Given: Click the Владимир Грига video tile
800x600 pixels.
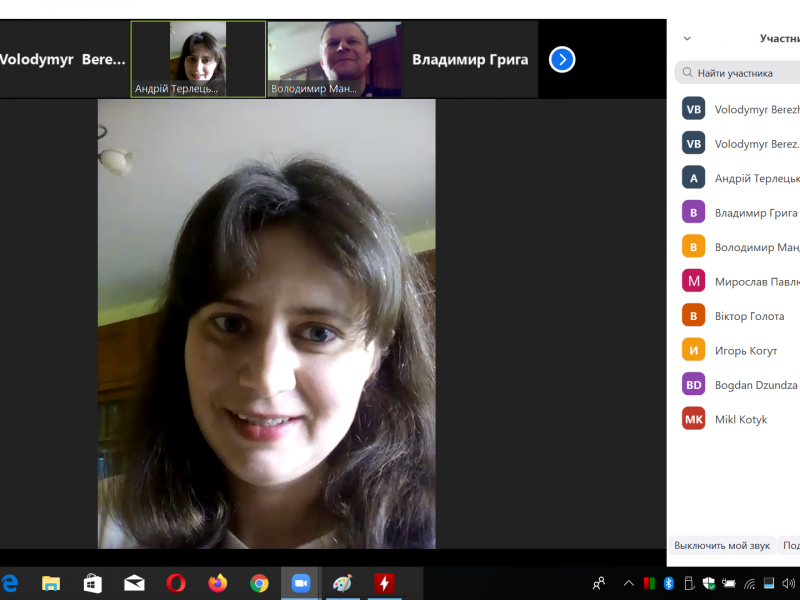Looking at the screenshot, I should pos(470,59).
